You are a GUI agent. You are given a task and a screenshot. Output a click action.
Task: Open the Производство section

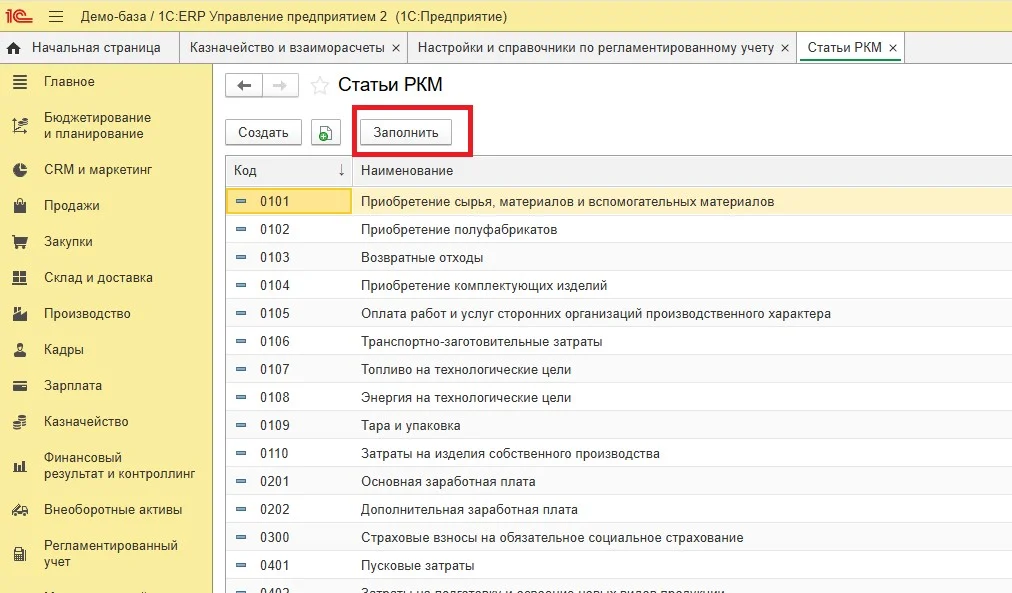[x=87, y=314]
